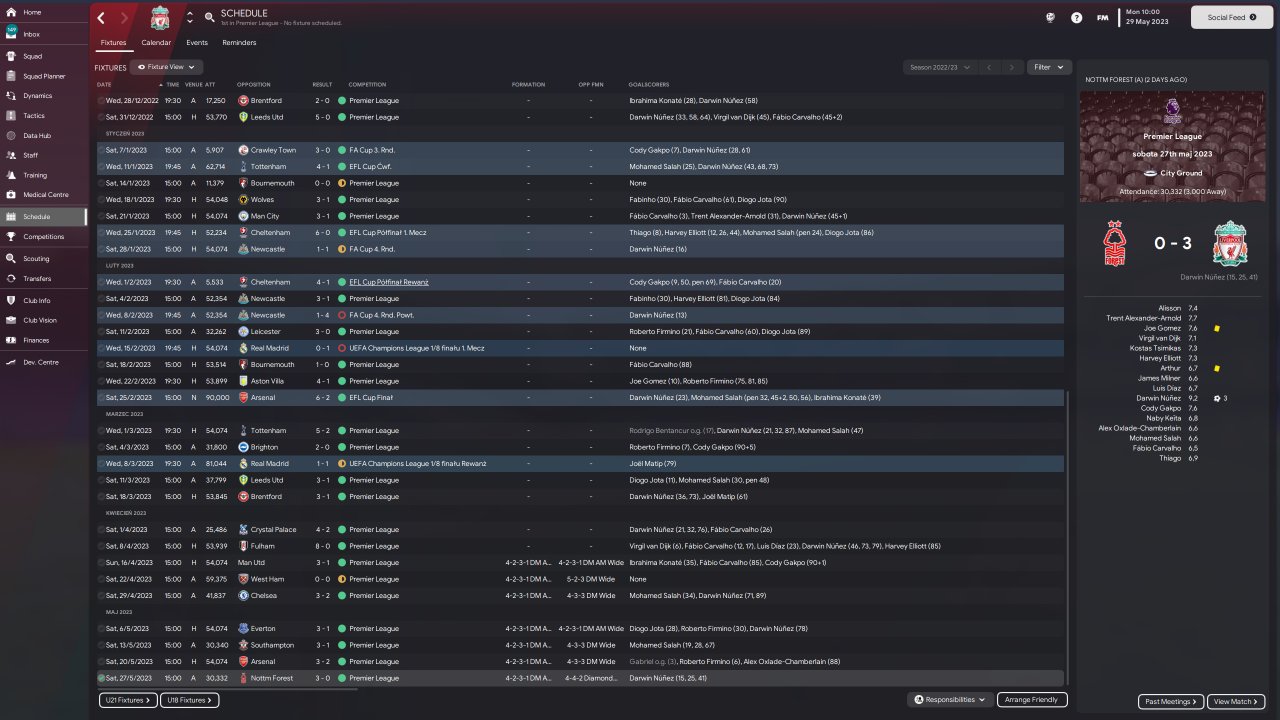Click the Club Vision icon
The image size is (1280, 720).
point(11,320)
